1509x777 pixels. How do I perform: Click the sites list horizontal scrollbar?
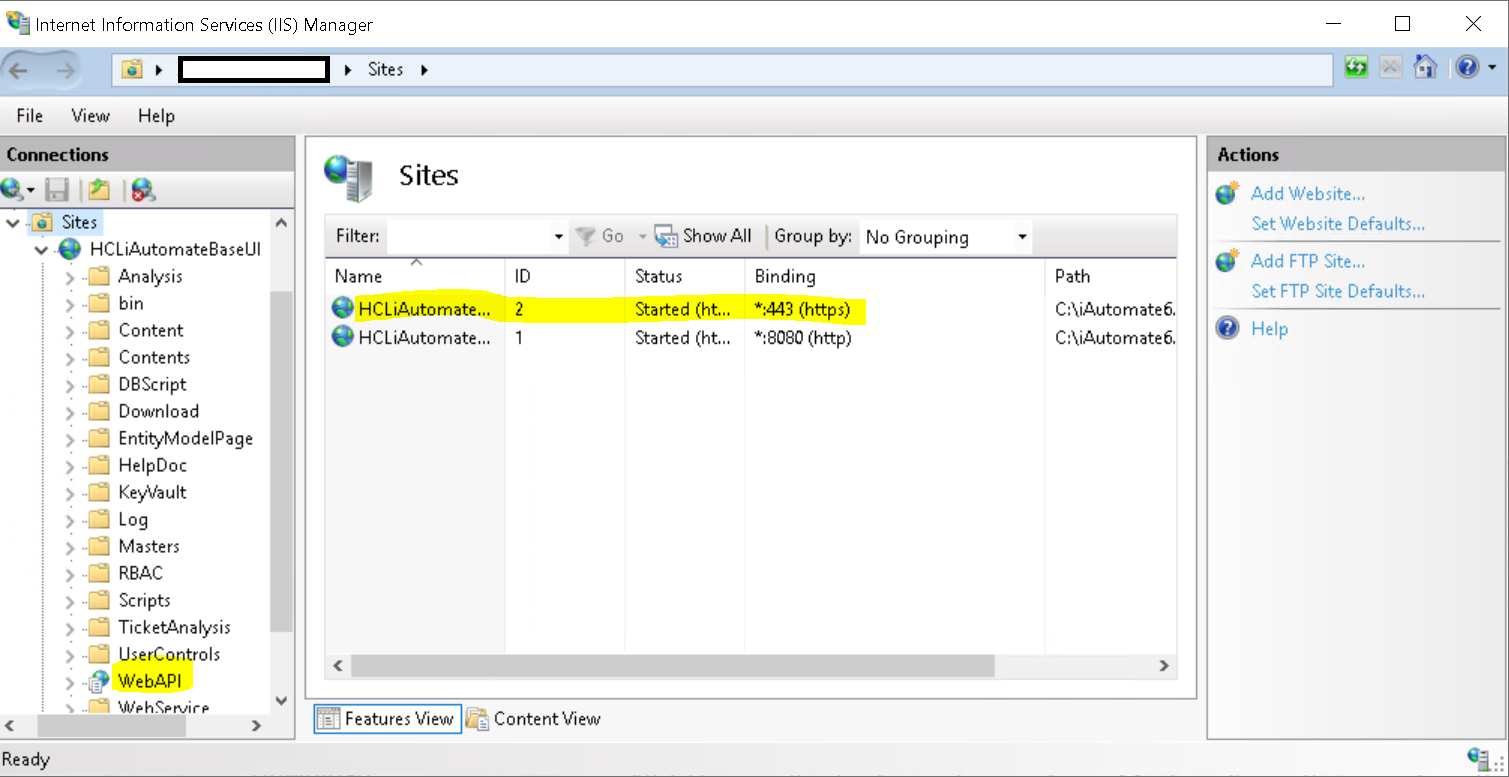pos(672,665)
